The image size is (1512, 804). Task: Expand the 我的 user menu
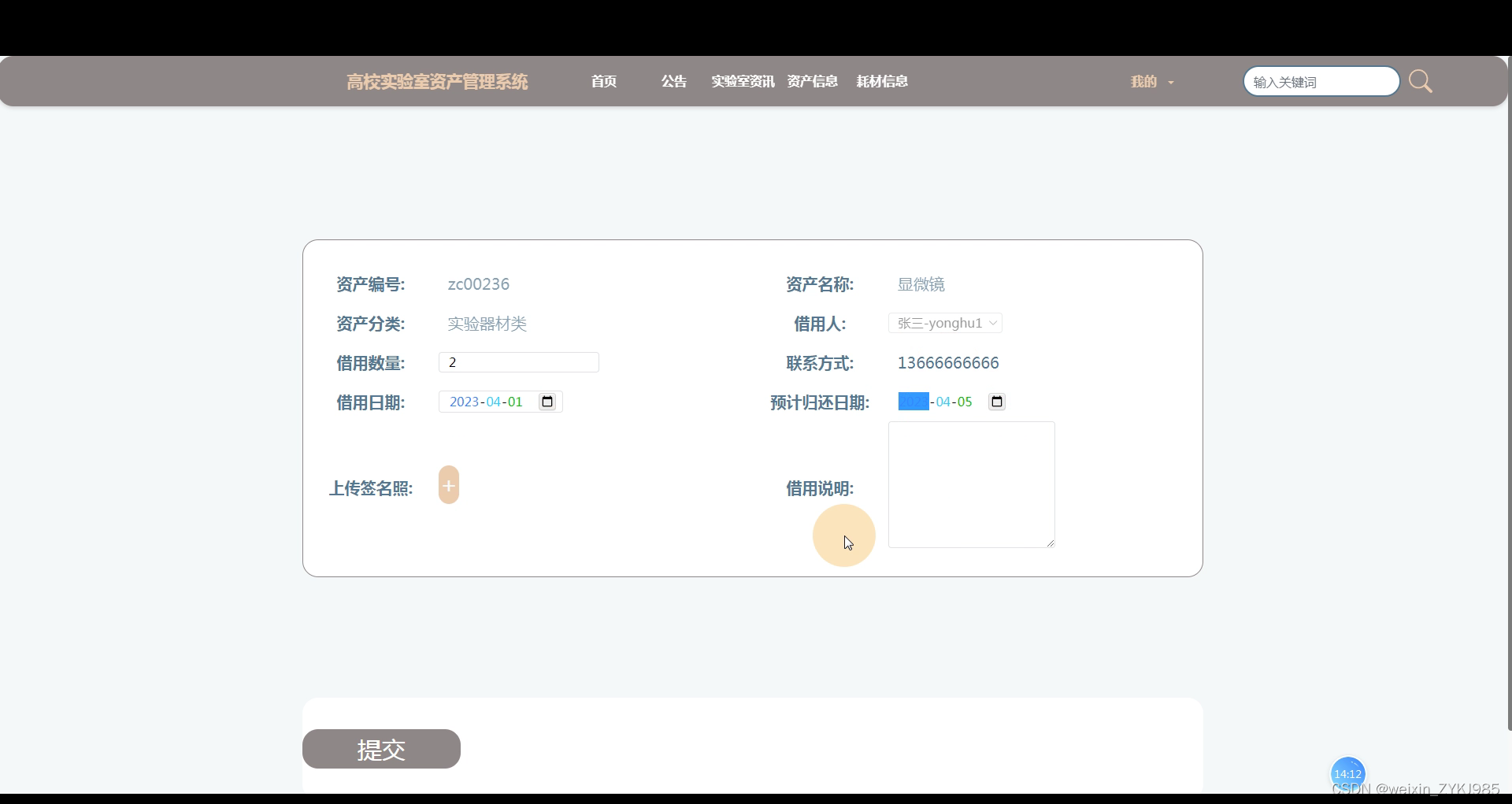point(1152,81)
